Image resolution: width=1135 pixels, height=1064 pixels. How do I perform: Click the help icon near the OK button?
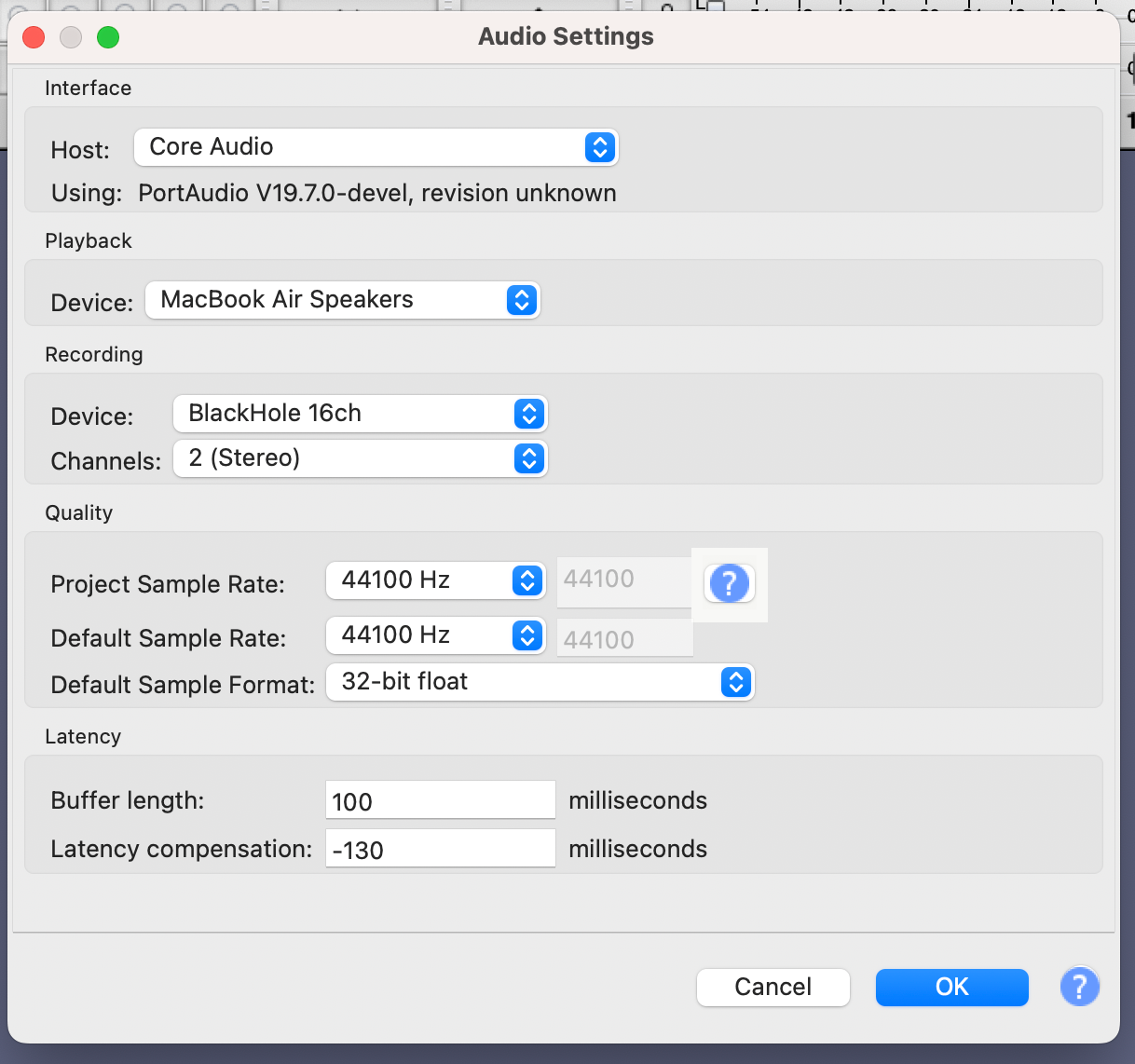pyautogui.click(x=1080, y=987)
